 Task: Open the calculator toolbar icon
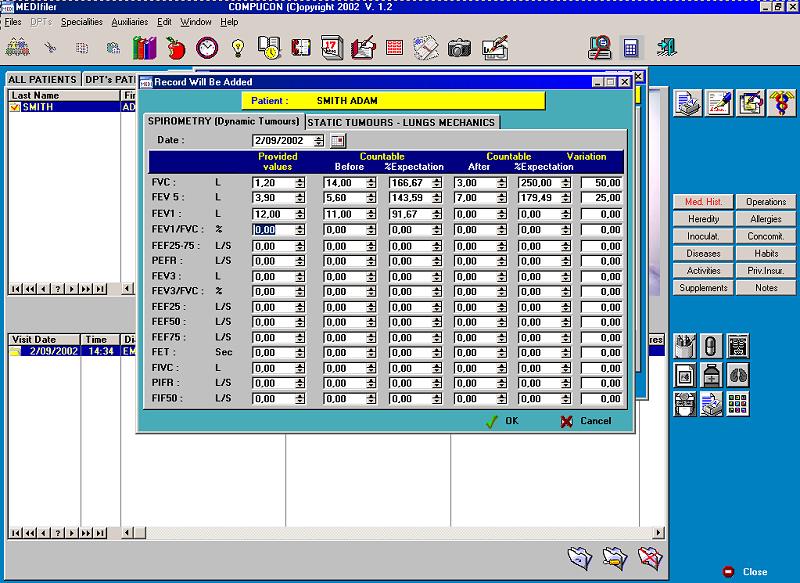[631, 48]
